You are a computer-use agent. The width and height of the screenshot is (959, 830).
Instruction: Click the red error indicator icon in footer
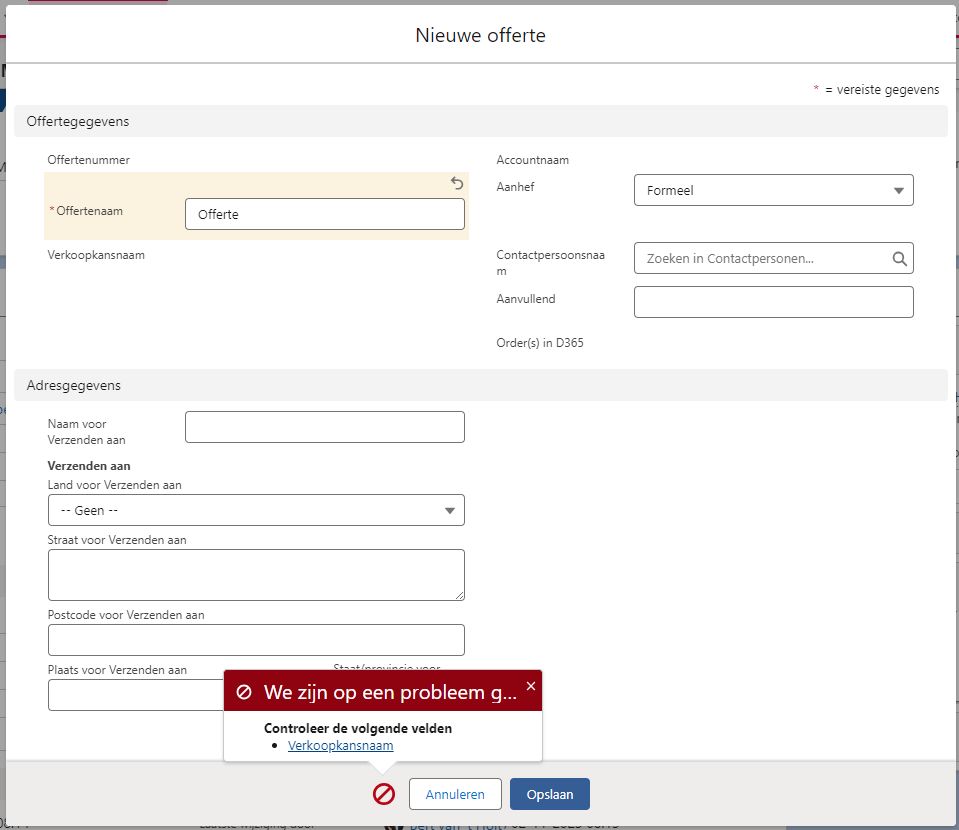(384, 794)
